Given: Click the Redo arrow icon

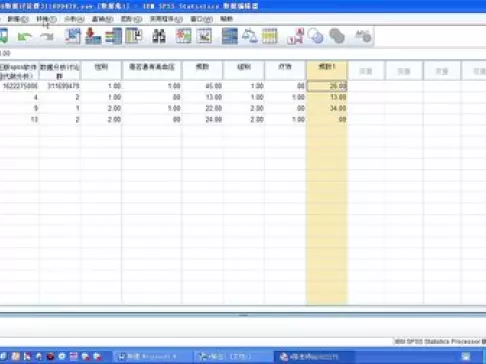Looking at the screenshot, I should (47, 36).
